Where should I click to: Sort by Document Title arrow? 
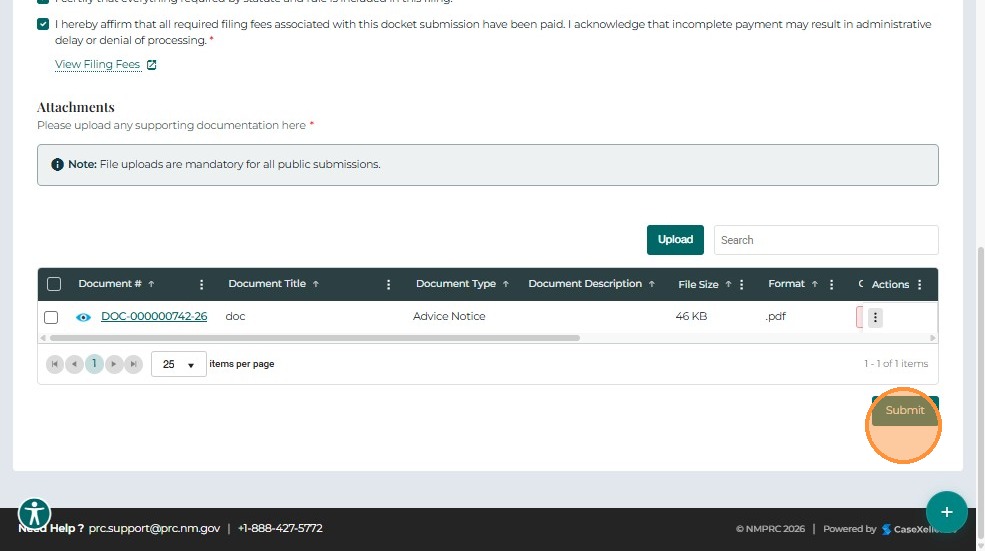pyautogui.click(x=316, y=284)
